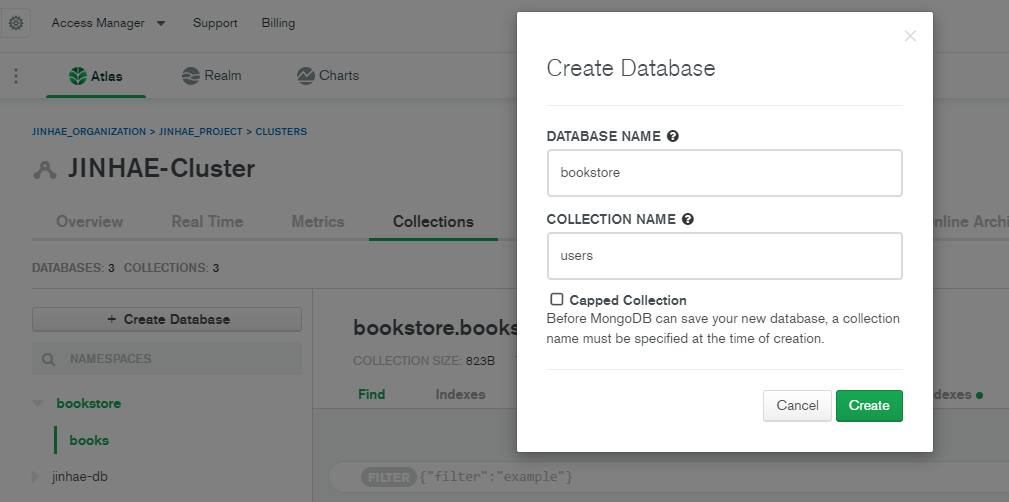Select the bookstore database
Screen dimensions: 1009x502
(89, 404)
